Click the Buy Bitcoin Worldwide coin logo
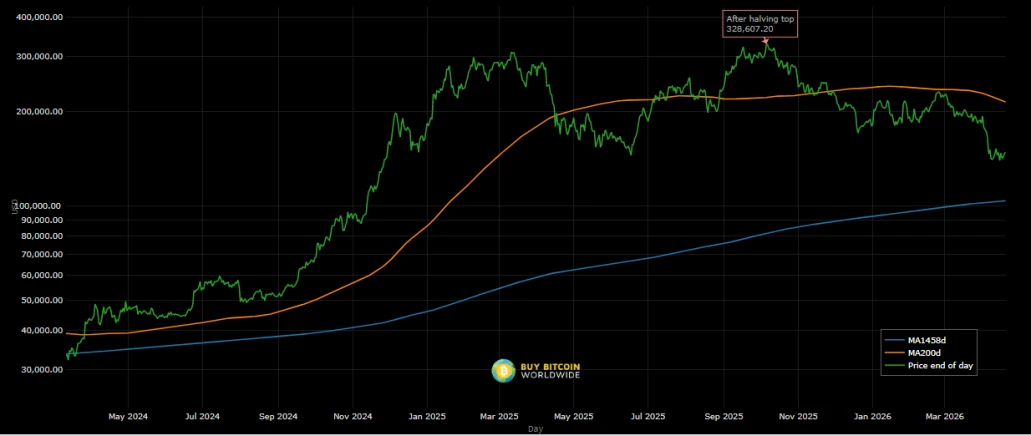This screenshot has height=436, width=1031. 503,371
